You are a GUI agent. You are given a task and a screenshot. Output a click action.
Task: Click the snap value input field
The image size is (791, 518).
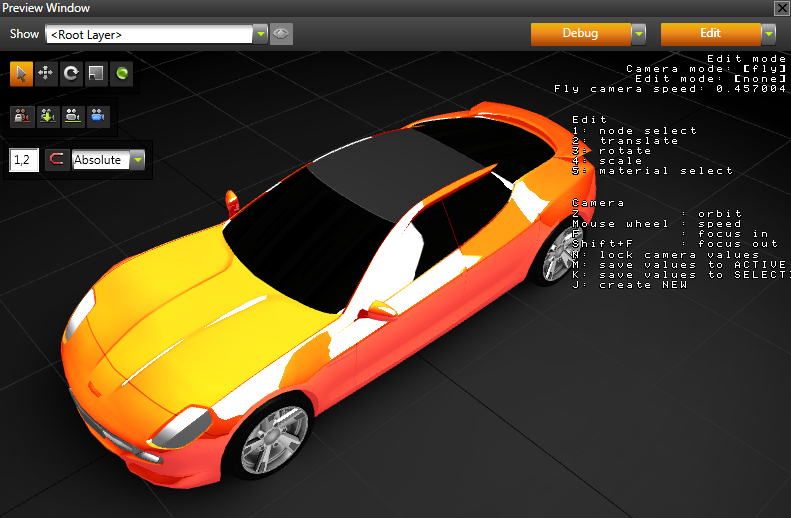click(x=24, y=160)
